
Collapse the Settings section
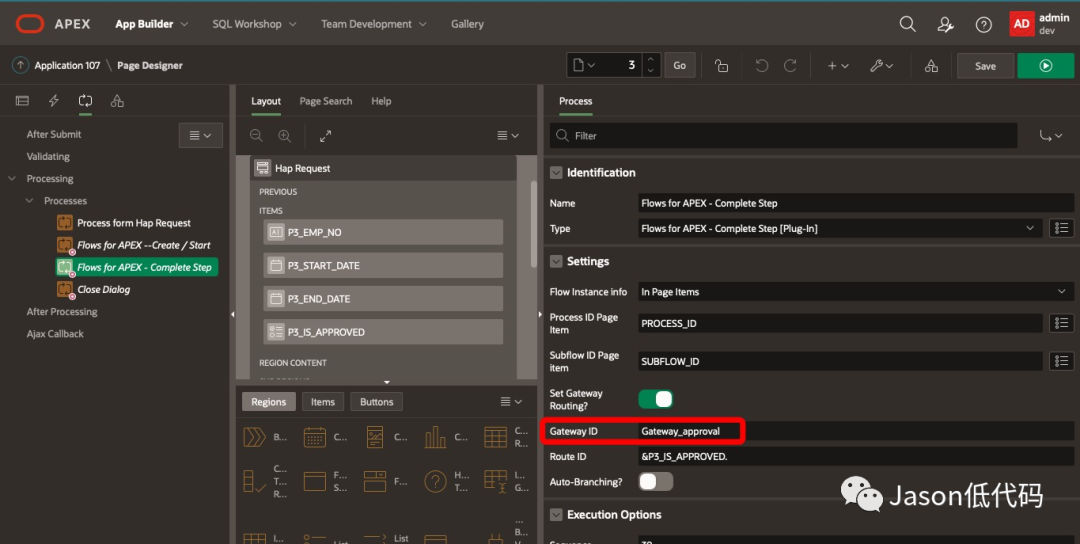coord(556,262)
